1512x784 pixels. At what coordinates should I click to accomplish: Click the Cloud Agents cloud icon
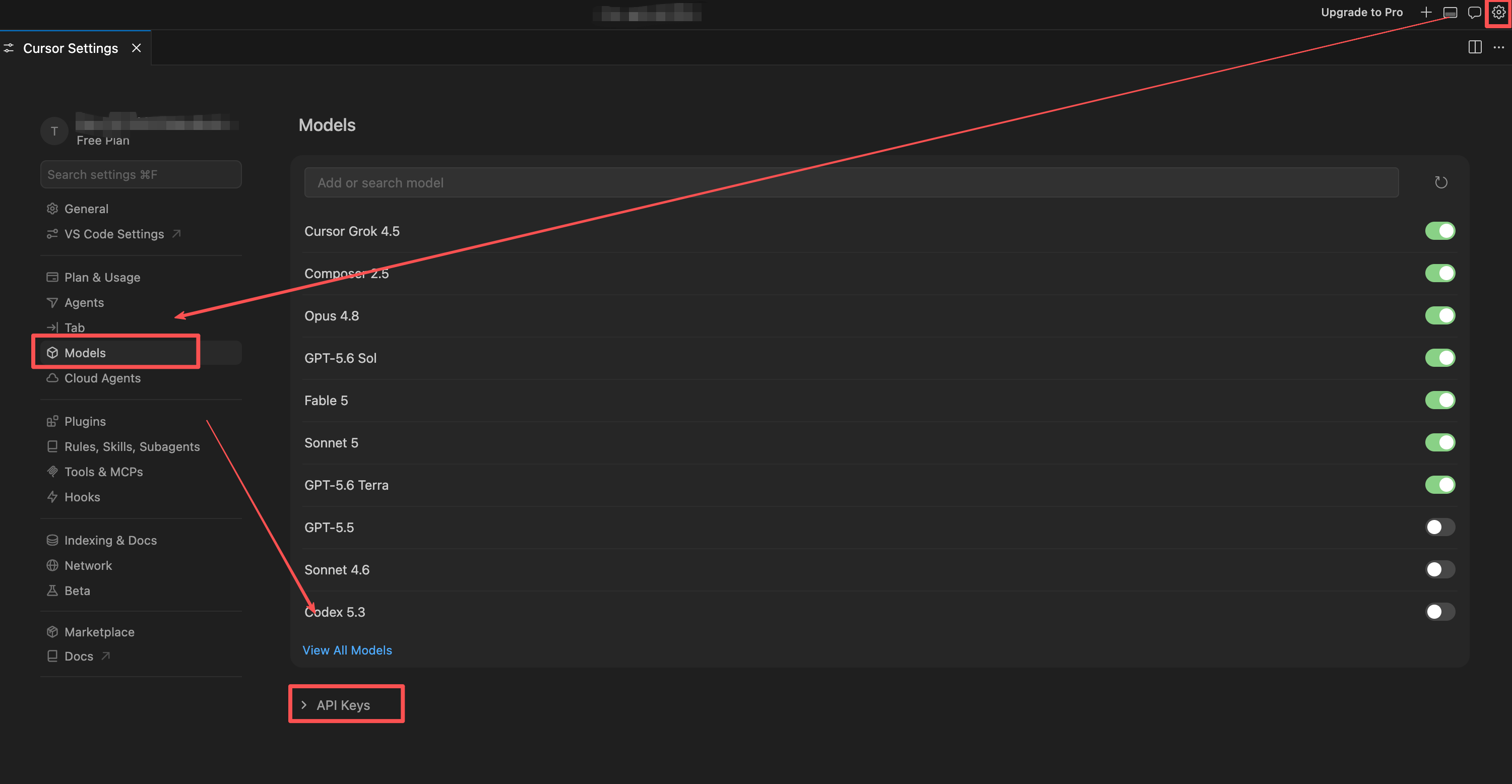click(52, 378)
